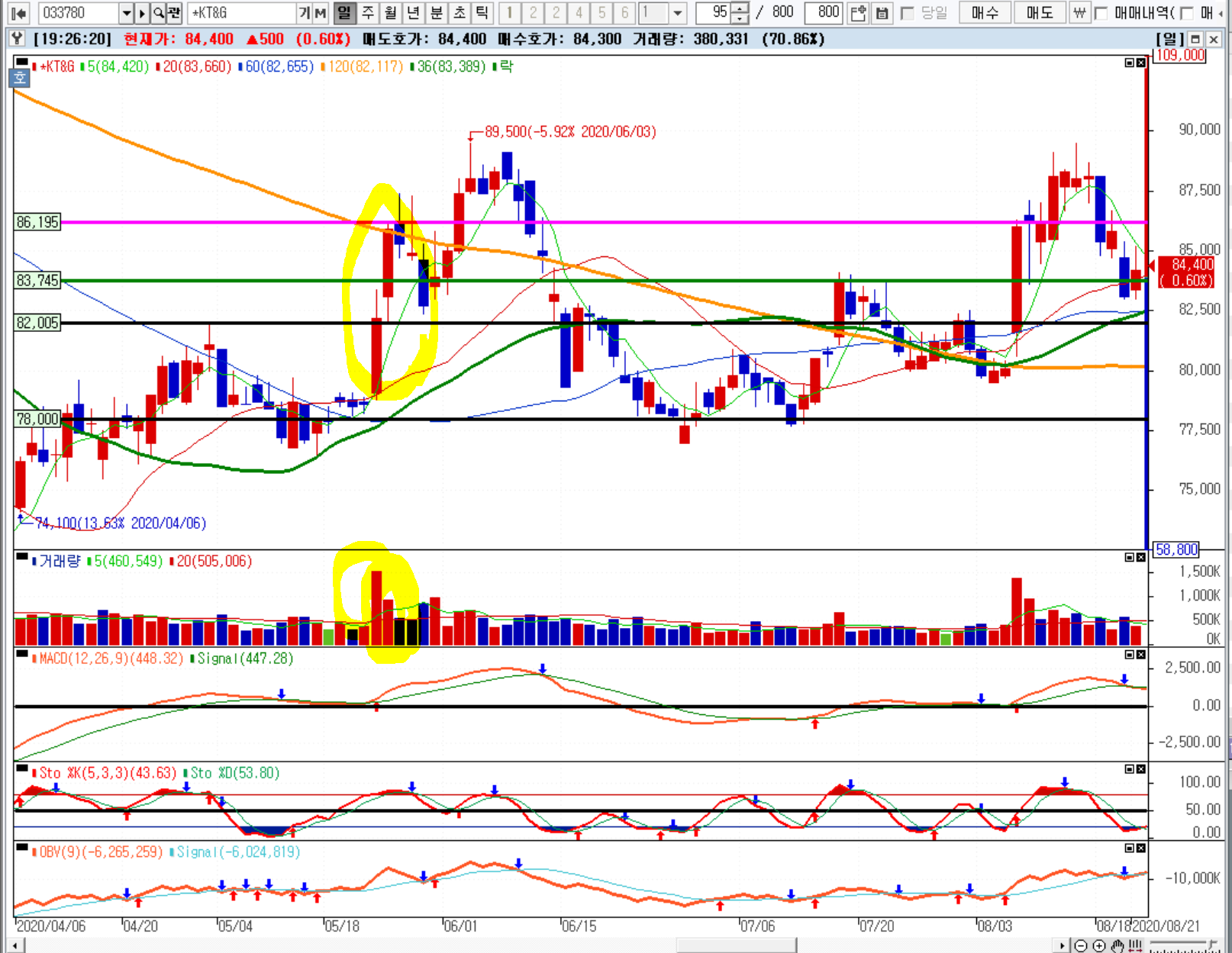
Task: Switch to the 주 weekly period
Action: (368, 13)
